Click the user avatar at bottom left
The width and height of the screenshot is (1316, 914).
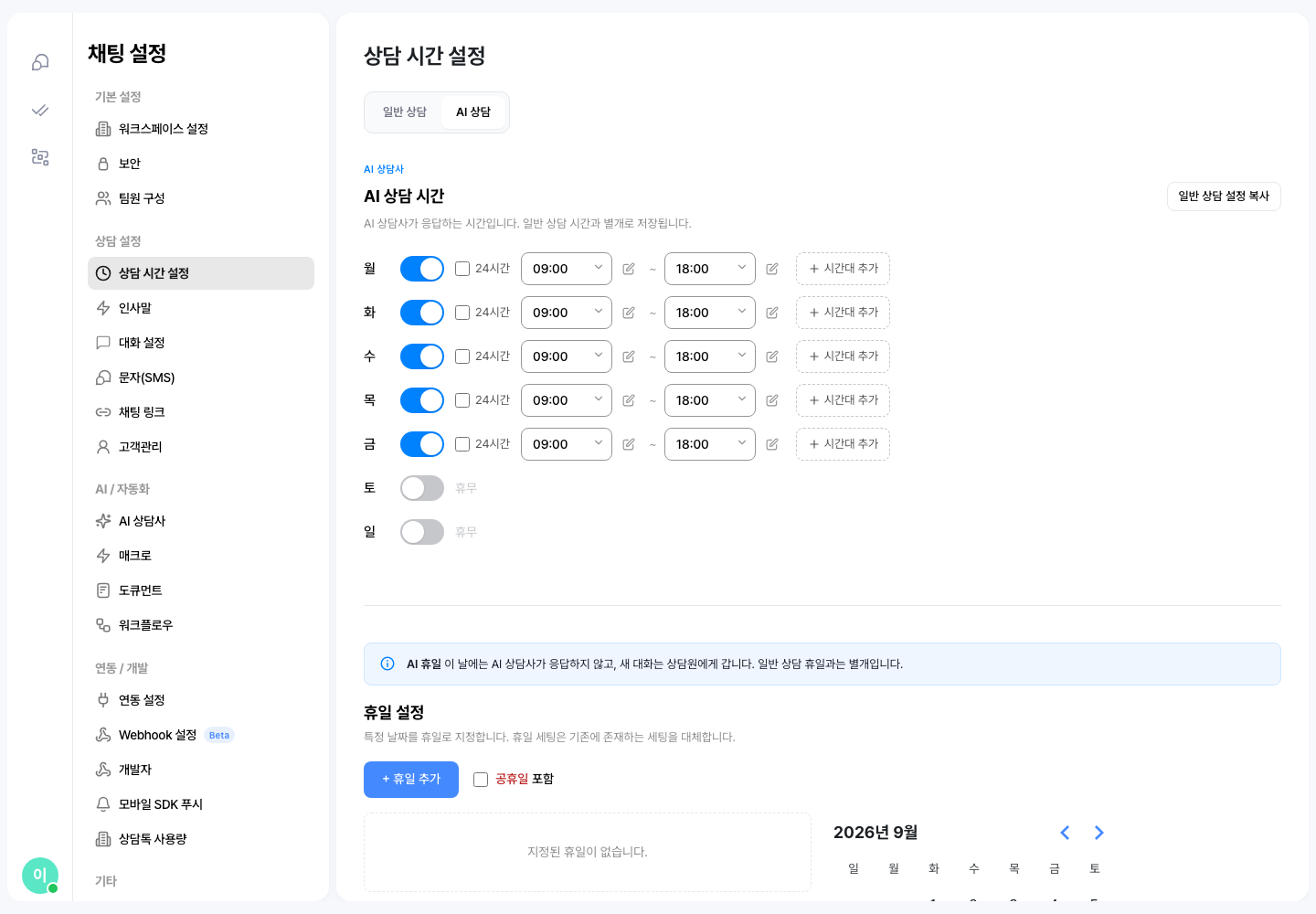[x=40, y=876]
